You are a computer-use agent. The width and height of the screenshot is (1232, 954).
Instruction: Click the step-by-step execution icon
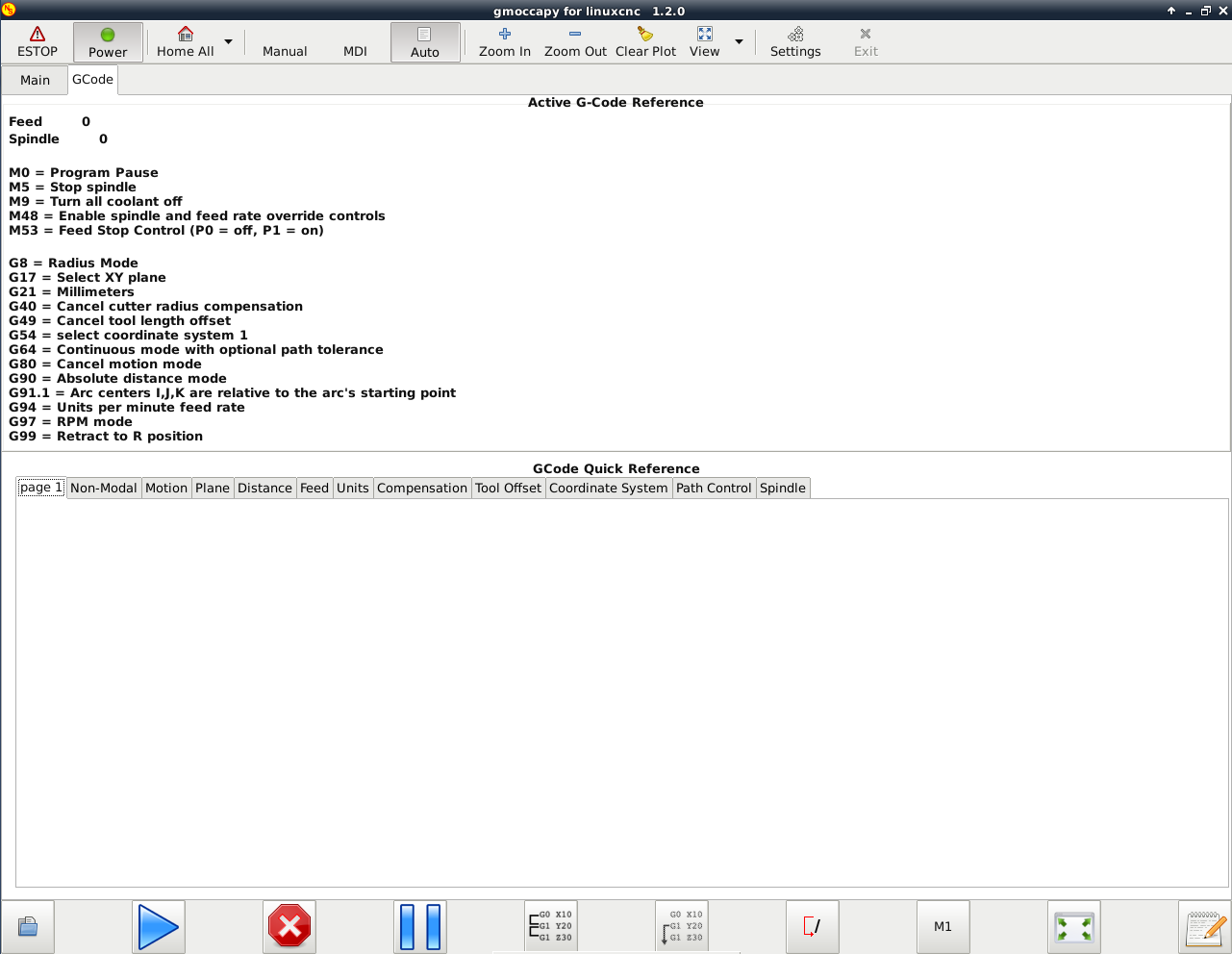pyautogui.click(x=551, y=927)
